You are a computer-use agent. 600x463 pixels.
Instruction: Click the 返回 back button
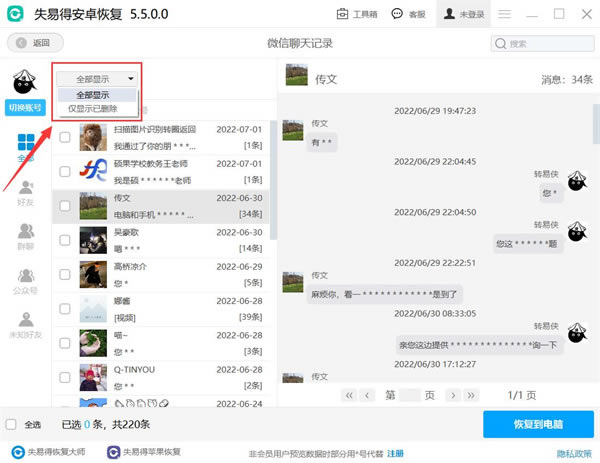coord(35,42)
